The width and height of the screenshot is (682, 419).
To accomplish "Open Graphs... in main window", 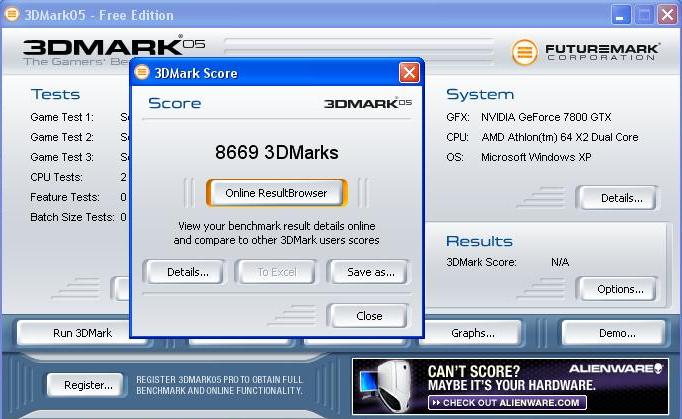I will click(x=473, y=333).
